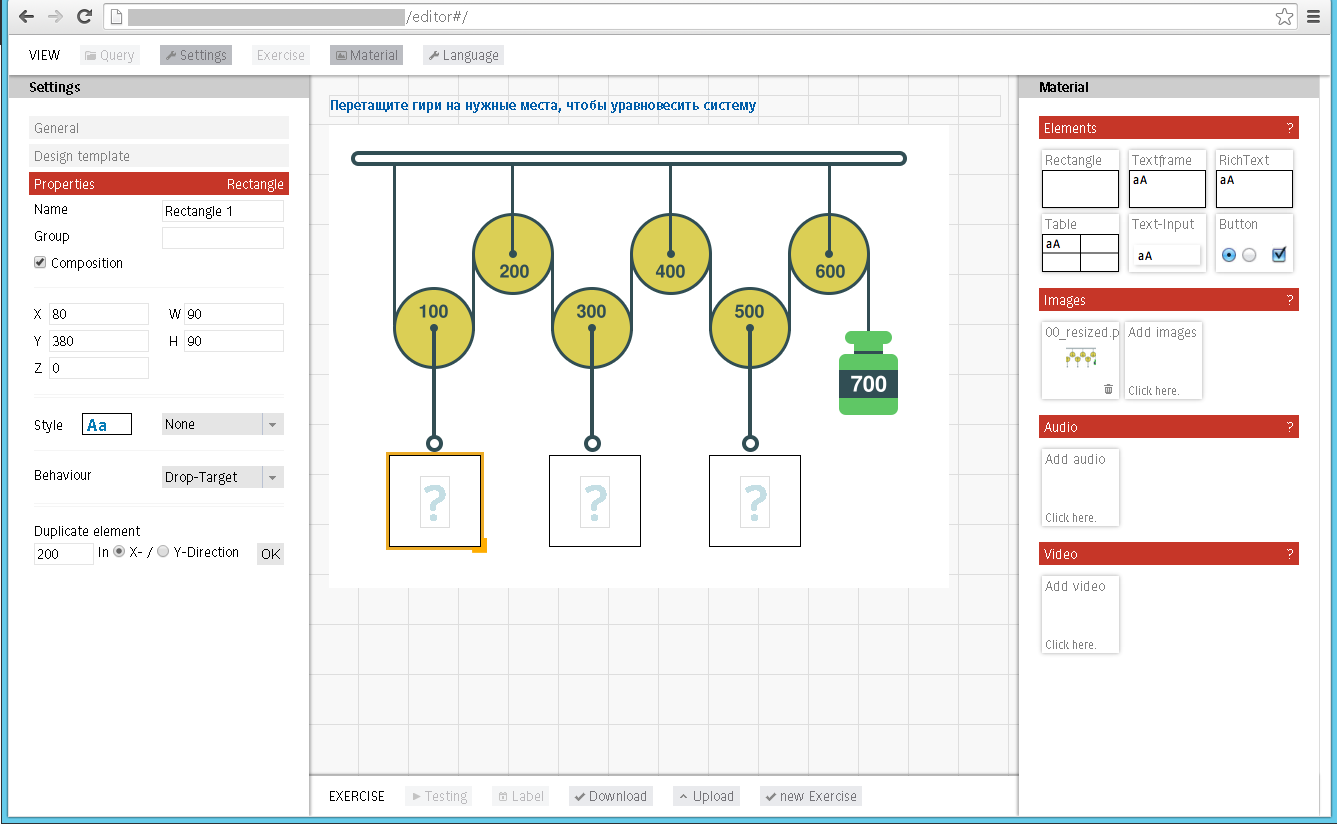Open the browser hamburger menu
1337x824 pixels.
[1314, 16]
